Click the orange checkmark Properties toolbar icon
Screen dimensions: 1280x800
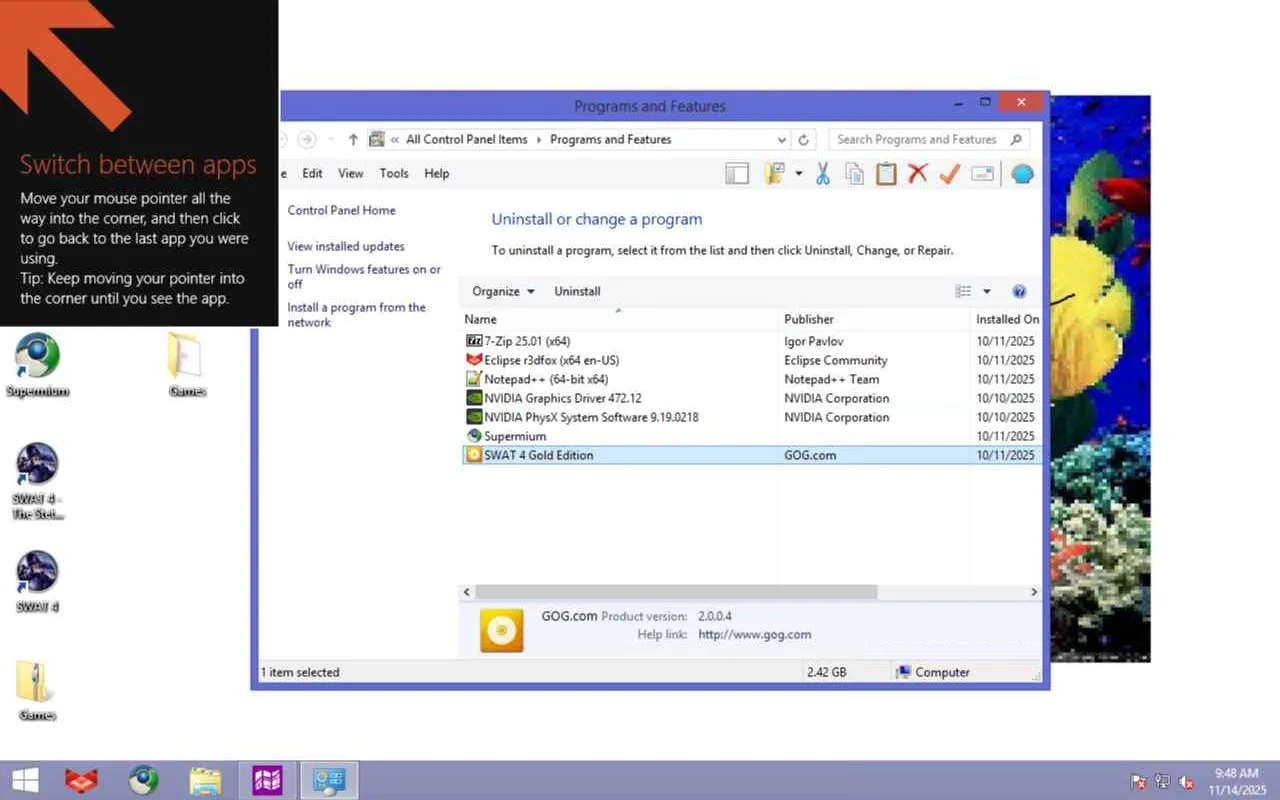coord(949,174)
